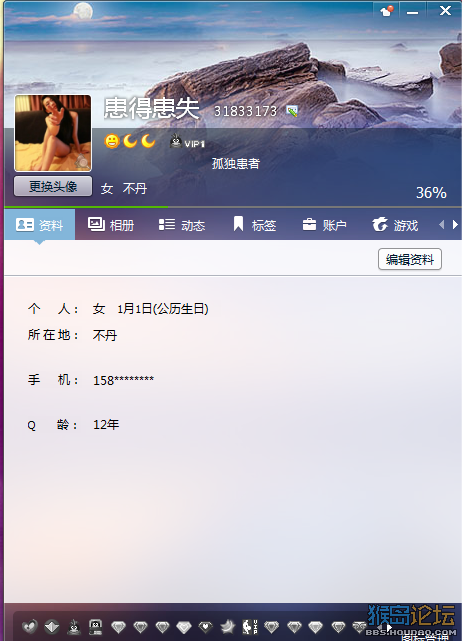Click the star icon in bottom icon bar
The height and width of the screenshot is (641, 462).
coord(228,626)
